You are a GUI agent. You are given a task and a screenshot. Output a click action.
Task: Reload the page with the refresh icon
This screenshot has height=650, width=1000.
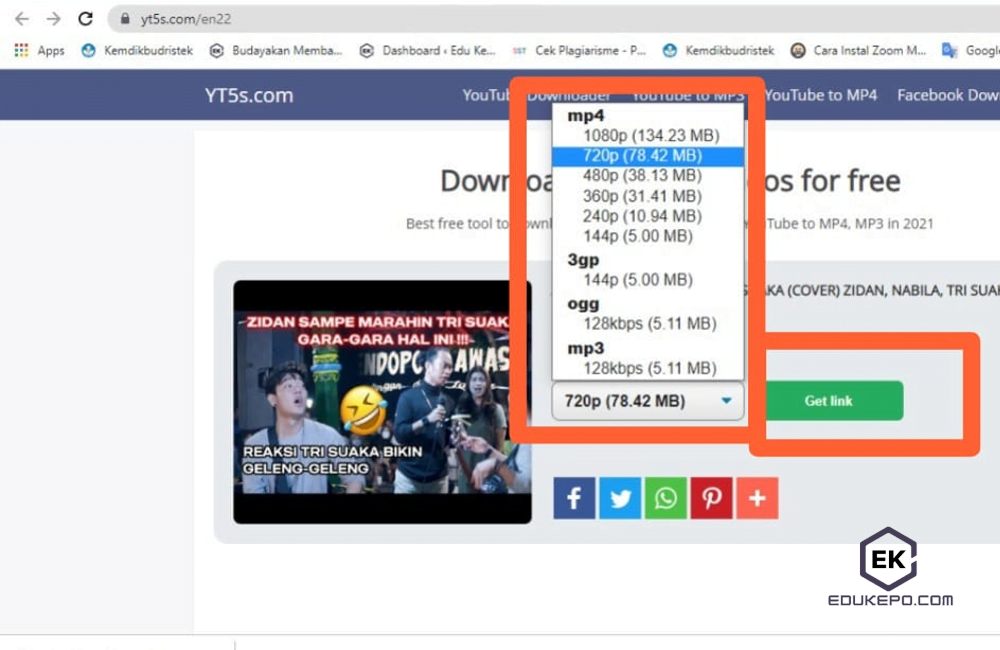(86, 19)
